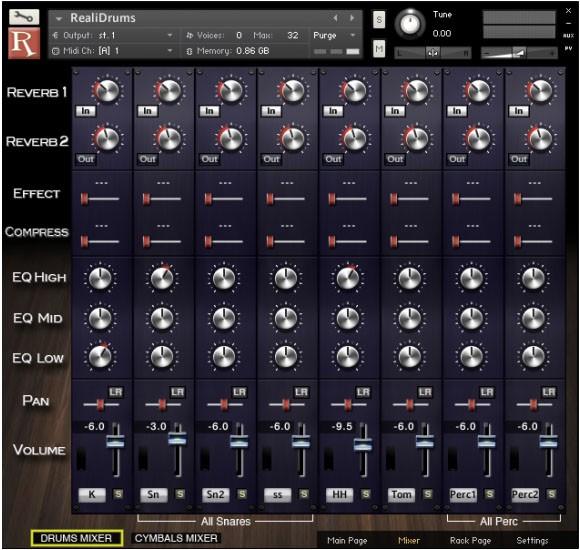Screen dimensions: 580x550
Task: Click Reverb 1 knob on Sn2 channel
Action: (231, 90)
